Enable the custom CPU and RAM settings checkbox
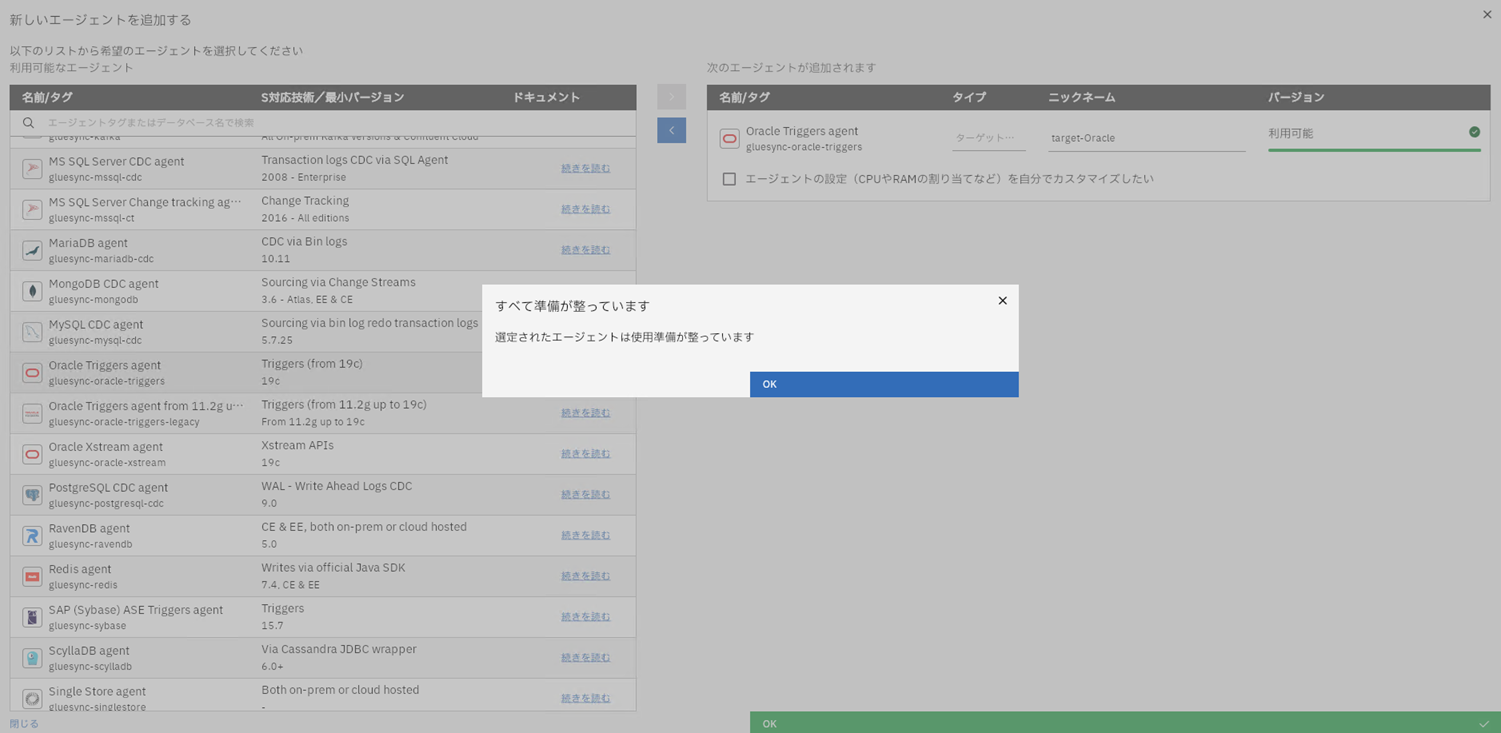 [729, 179]
